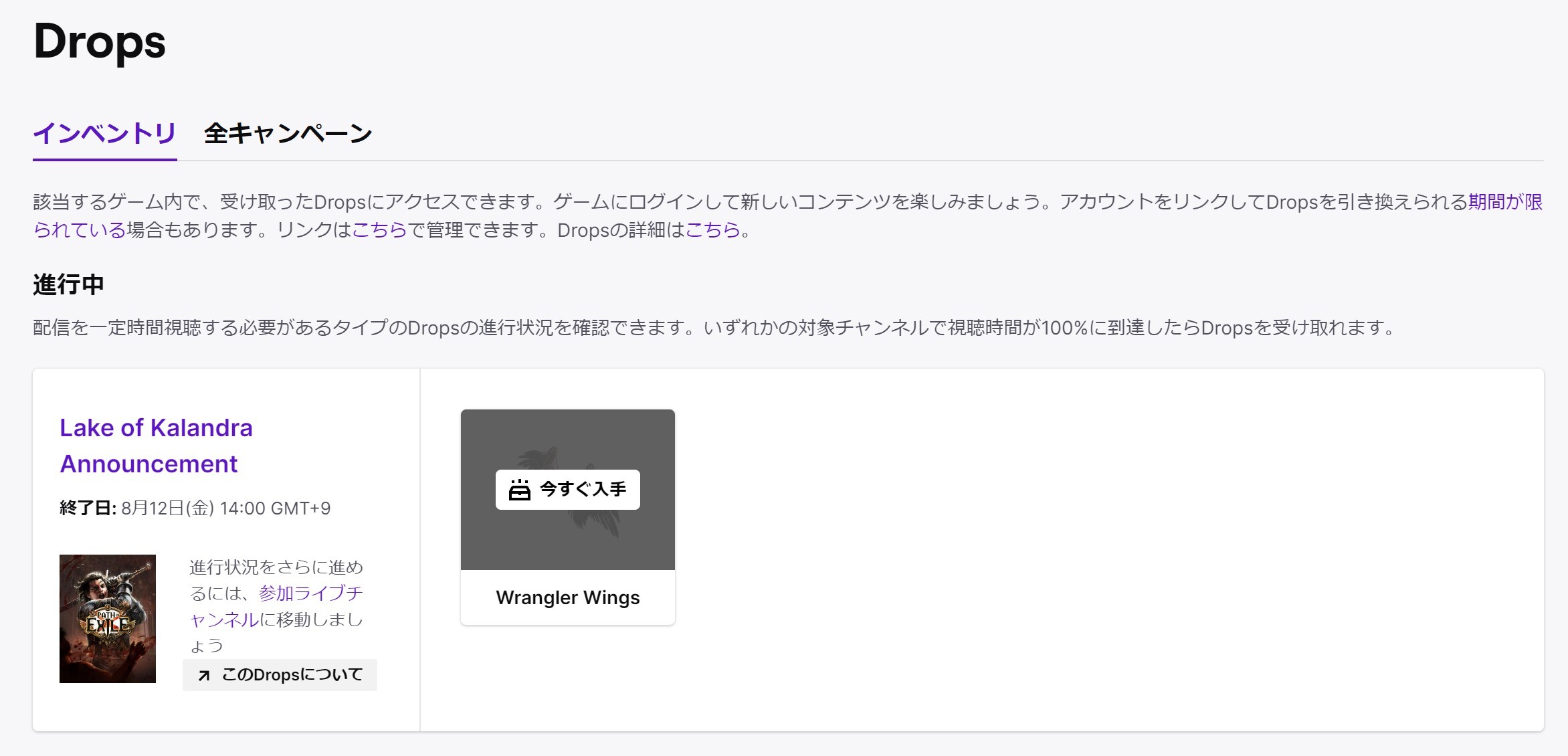Switch to the インベントリ tab
This screenshot has height=756, width=1568.
(104, 133)
